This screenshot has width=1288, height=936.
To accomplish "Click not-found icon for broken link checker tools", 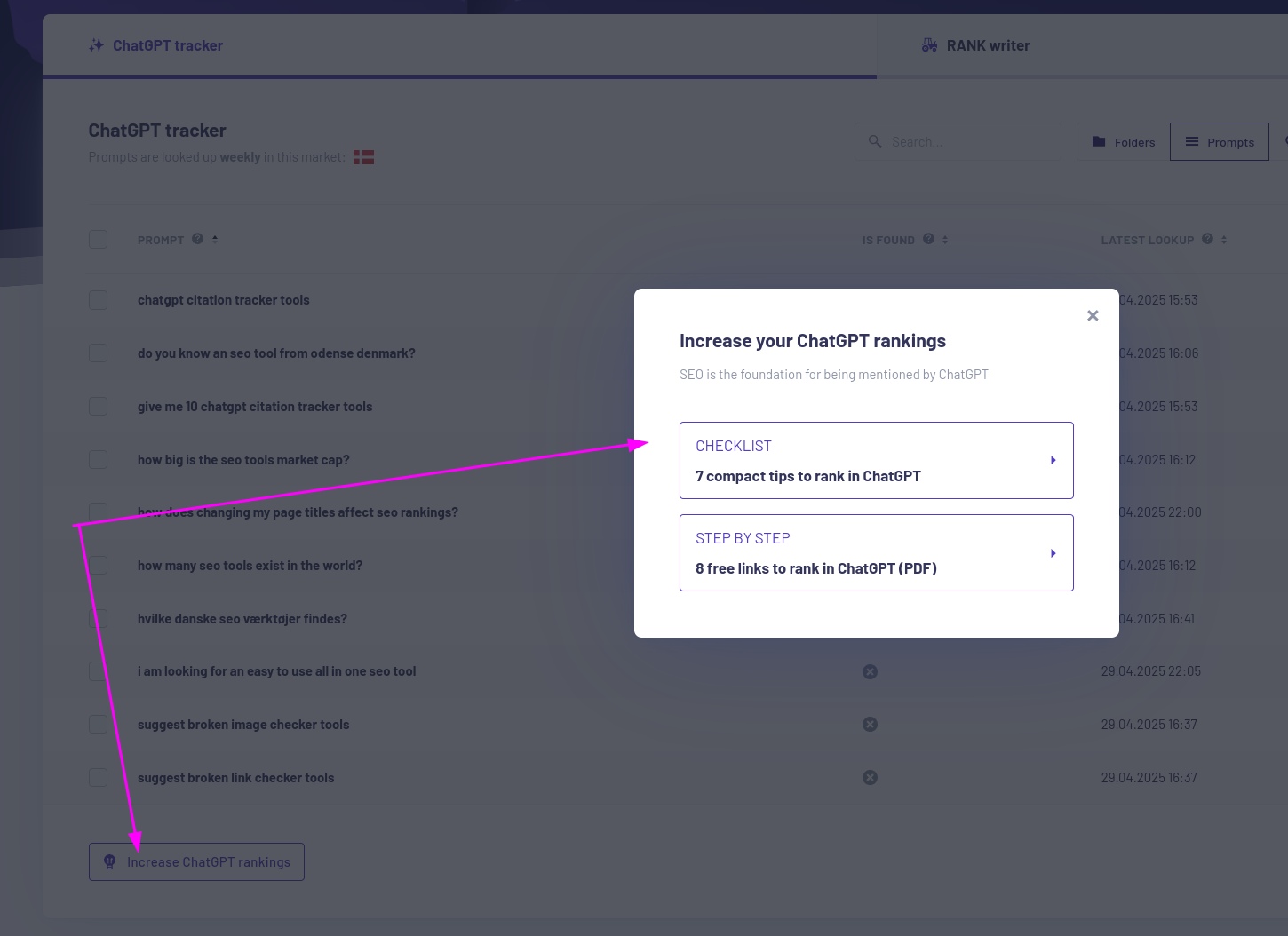I will [871, 778].
